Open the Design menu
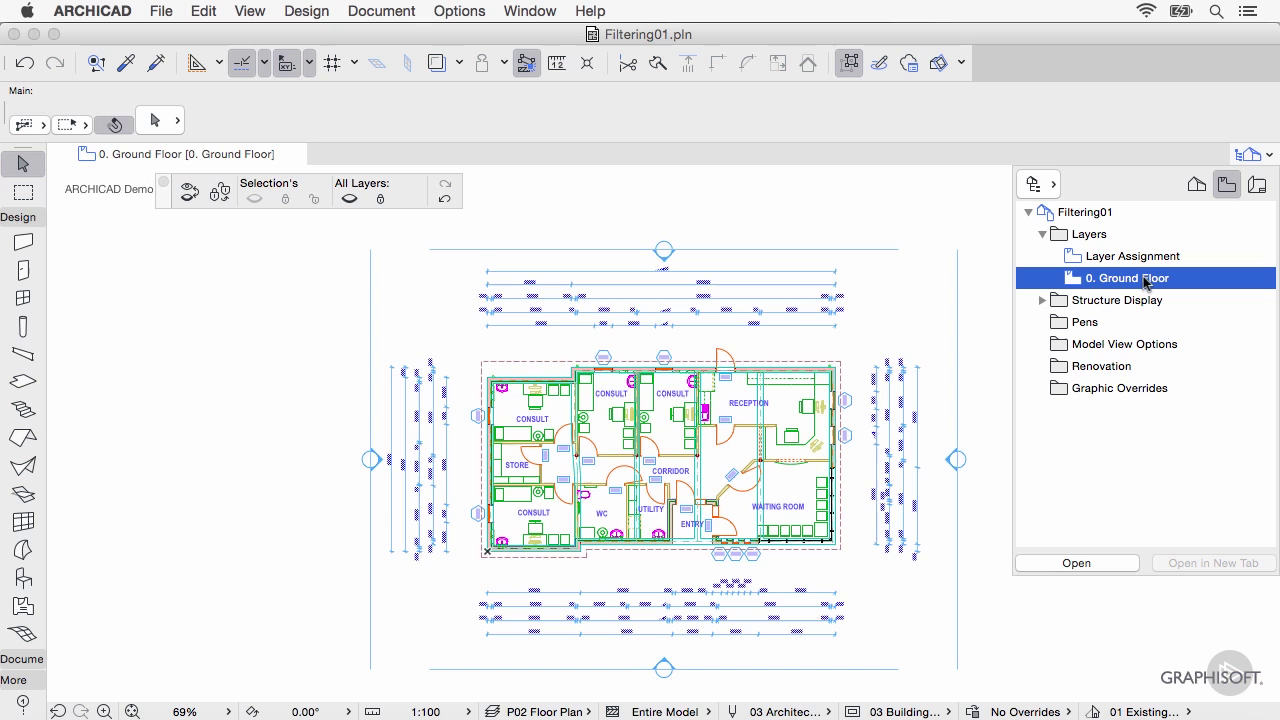Screen dimensions: 1280x720 [x=306, y=11]
